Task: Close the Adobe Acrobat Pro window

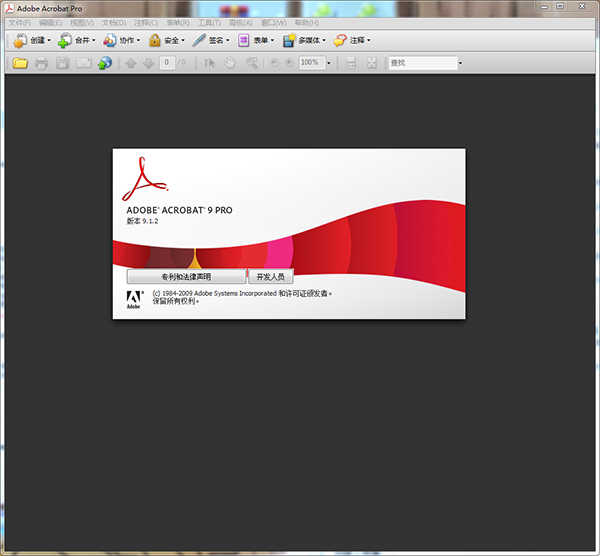Action: pyautogui.click(x=582, y=6)
